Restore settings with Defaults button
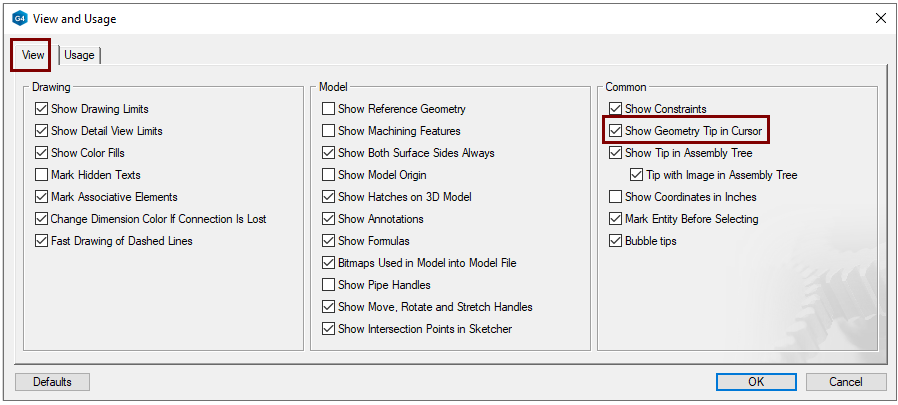The height and width of the screenshot is (405, 898). tap(52, 381)
